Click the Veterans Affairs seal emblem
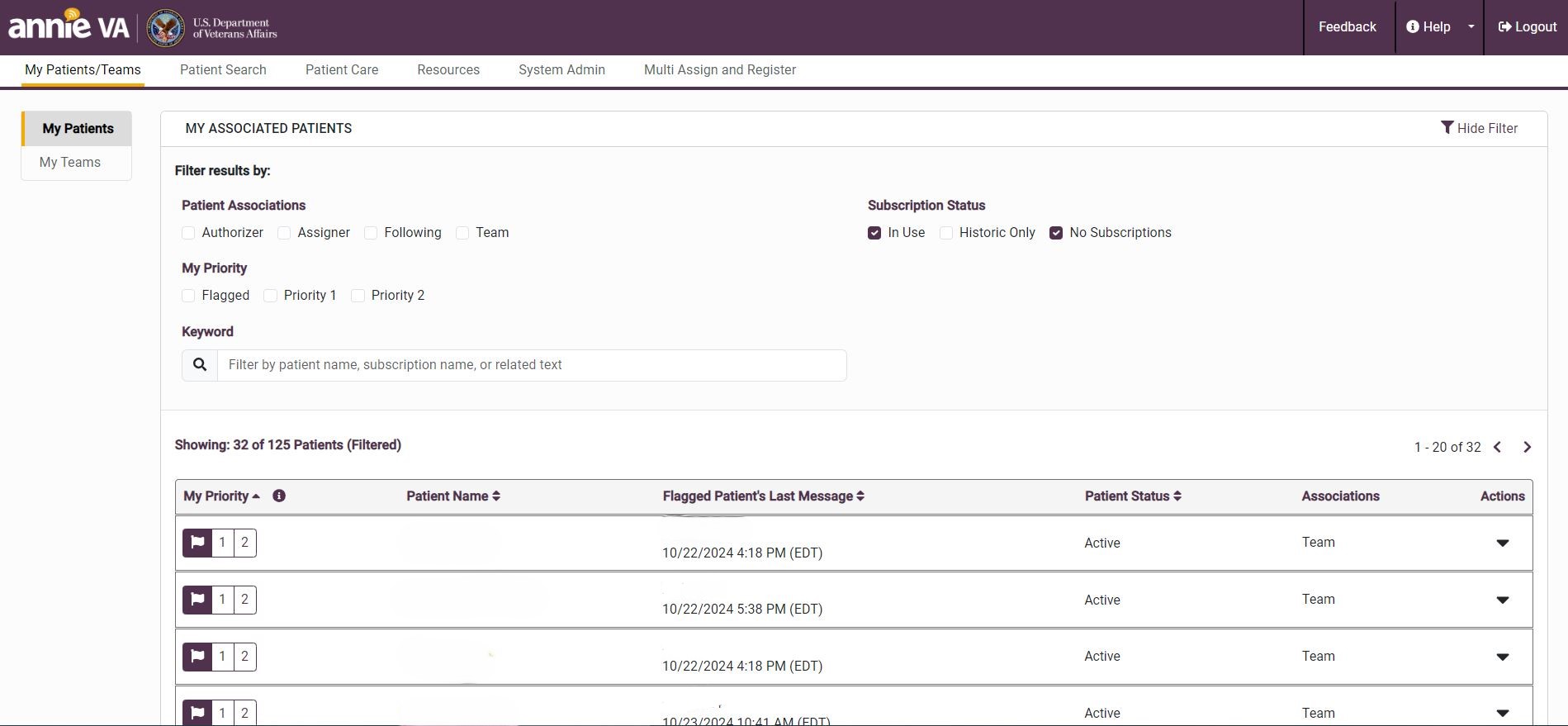Viewport: 1568px width, 726px height. click(x=165, y=28)
